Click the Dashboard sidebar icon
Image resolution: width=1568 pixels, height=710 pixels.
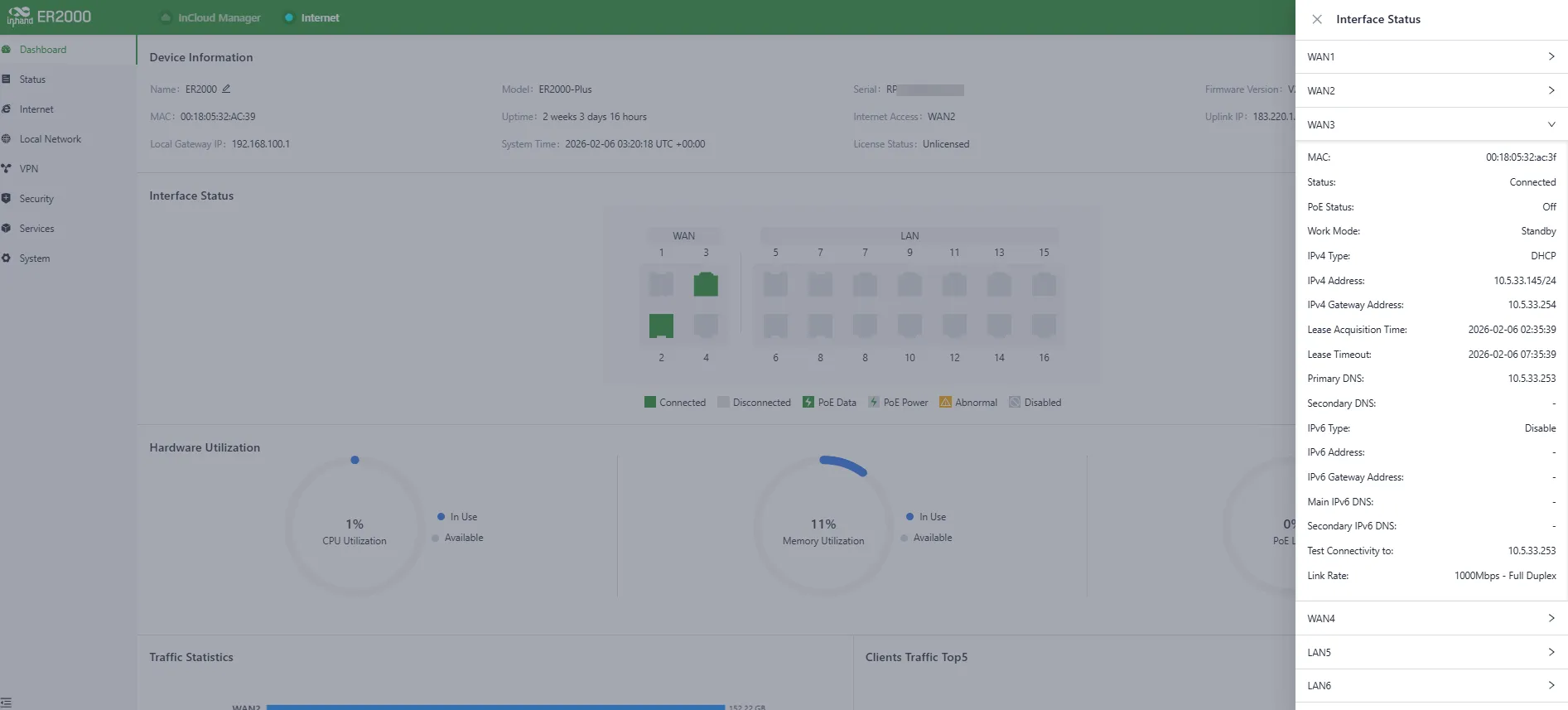7,50
